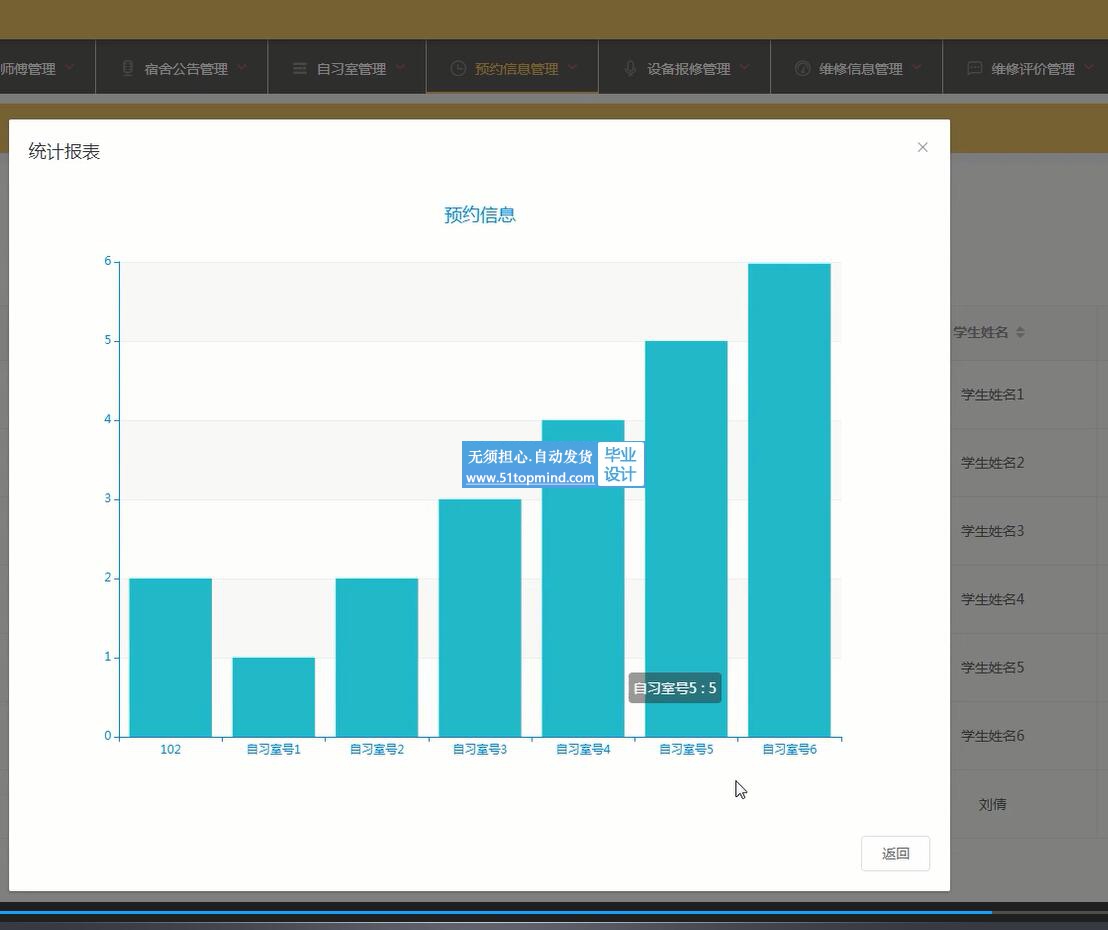Click the 预约信息管理 clock icon
1108x930 pixels.
[x=458, y=68]
